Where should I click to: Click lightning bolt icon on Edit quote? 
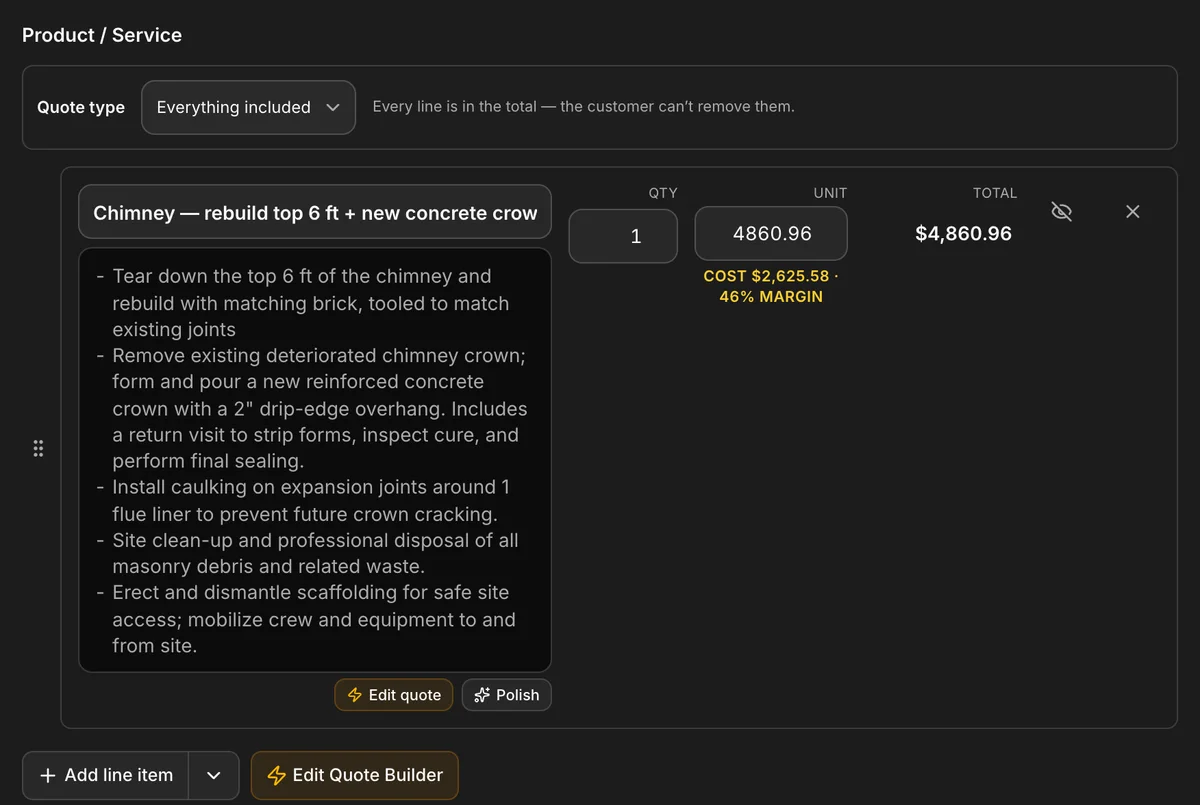(354, 695)
